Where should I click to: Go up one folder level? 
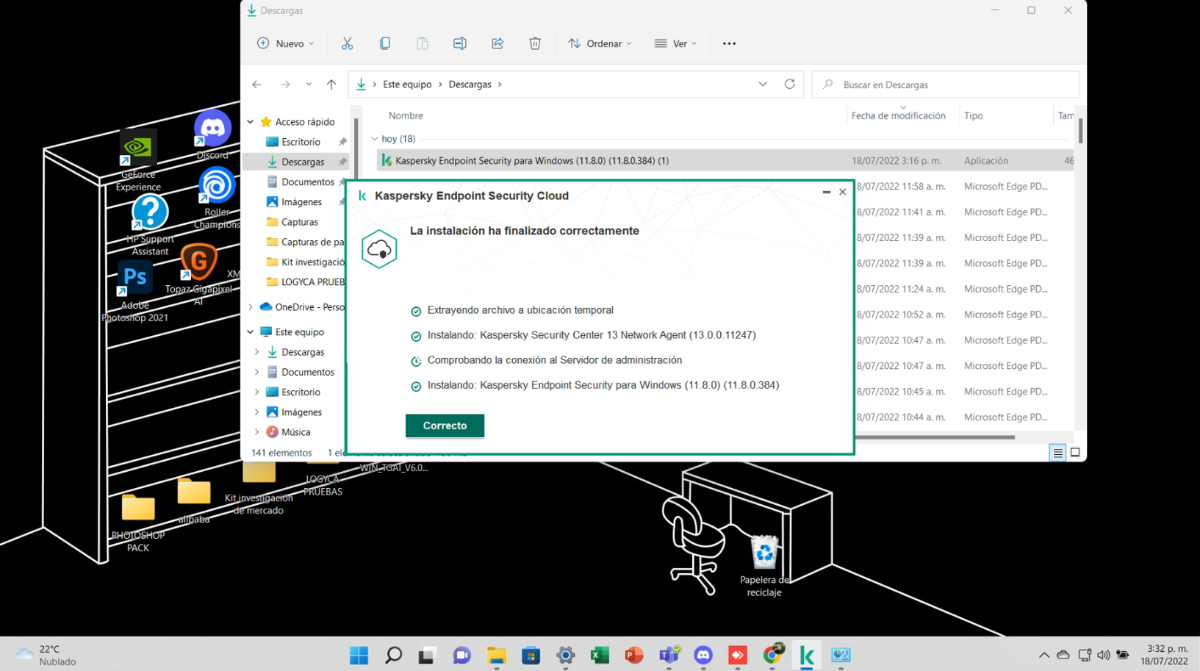point(331,85)
